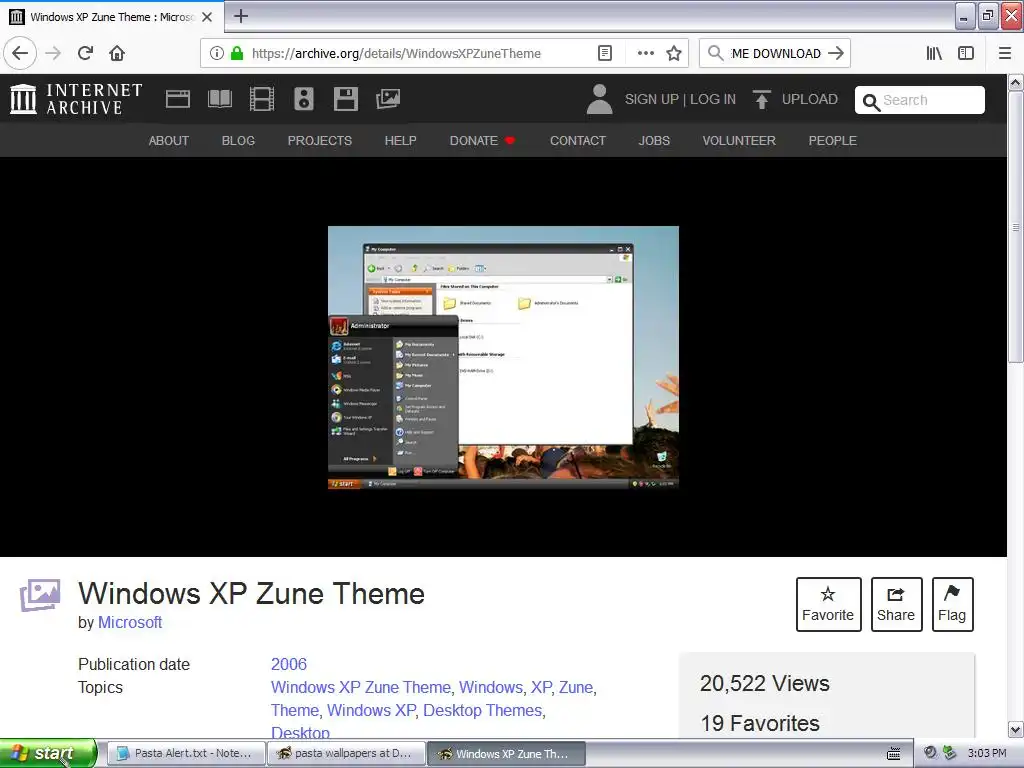Screen dimensions: 1024x768
Task: Open the site information icon in address bar
Action: 217,53
